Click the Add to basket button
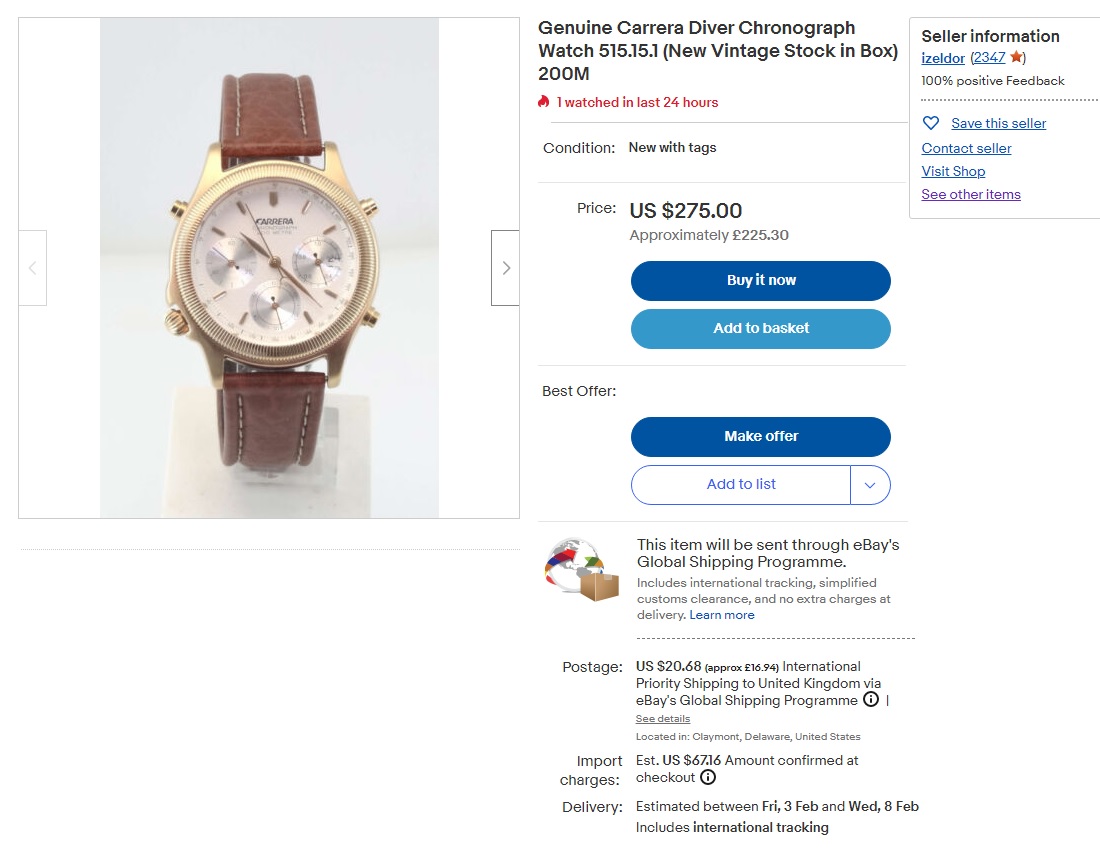Screen dimensions: 1100x858 coord(760,328)
